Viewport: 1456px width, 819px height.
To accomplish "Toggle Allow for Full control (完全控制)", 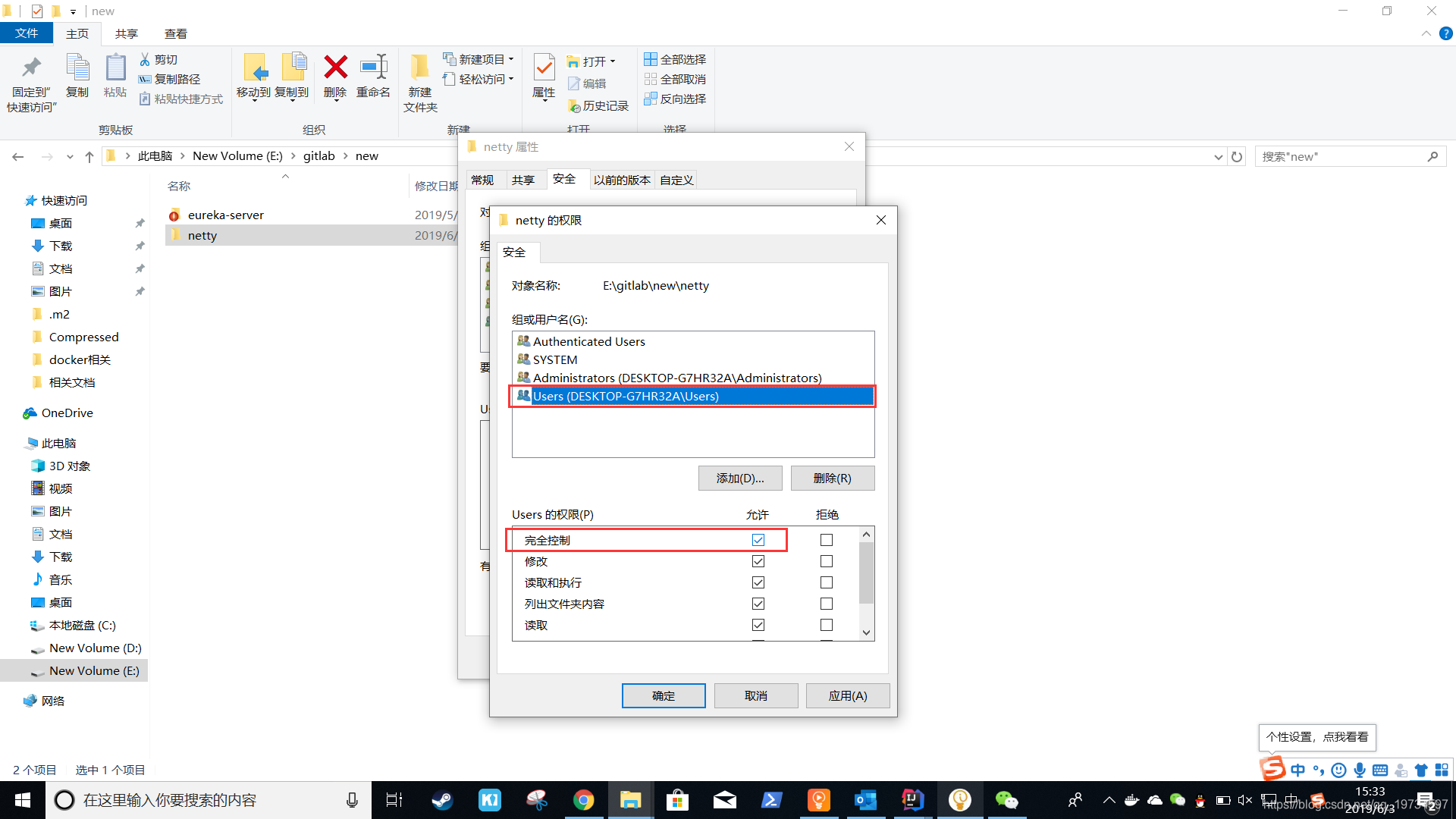I will [758, 540].
